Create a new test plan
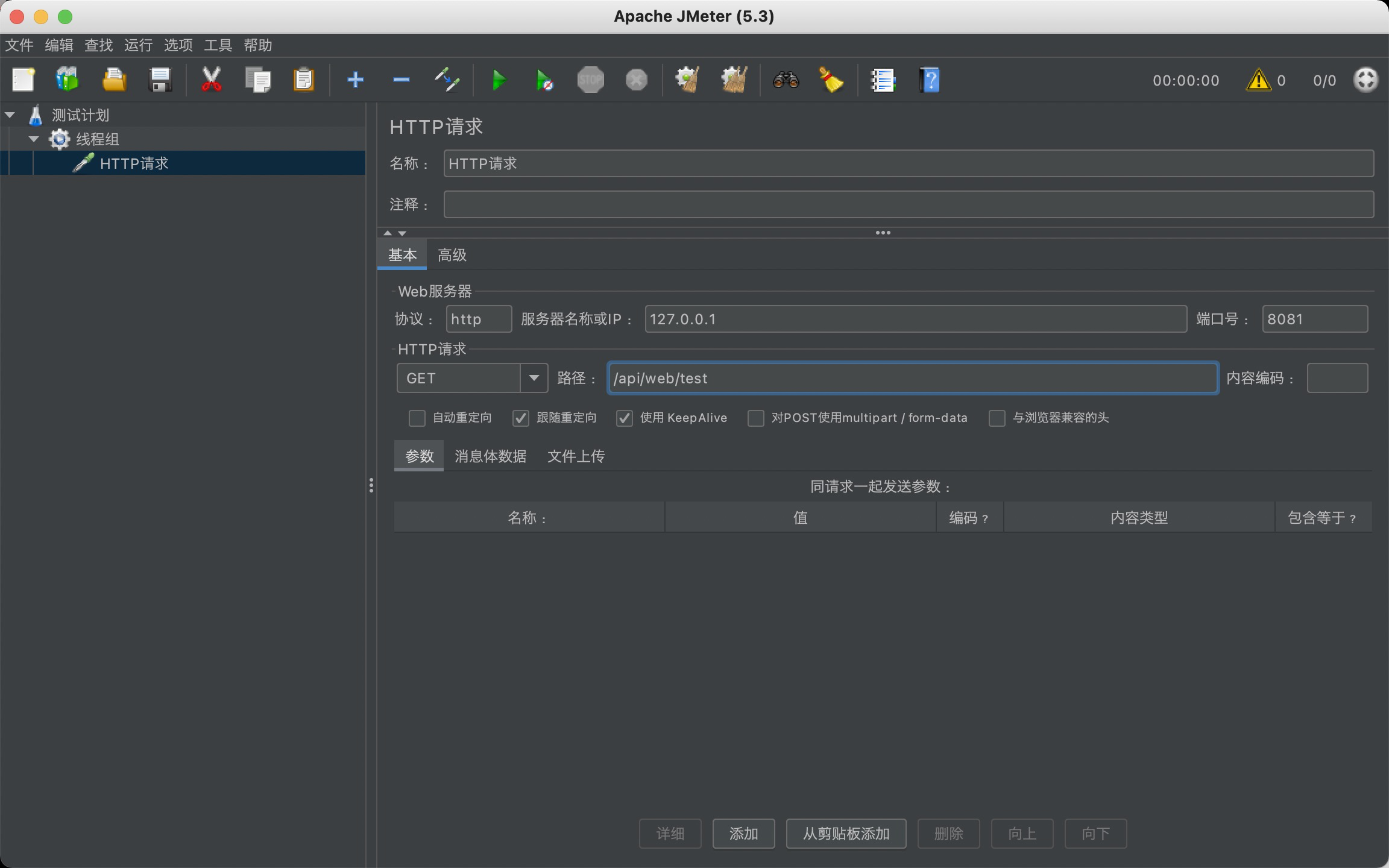The width and height of the screenshot is (1389, 868). (x=23, y=80)
